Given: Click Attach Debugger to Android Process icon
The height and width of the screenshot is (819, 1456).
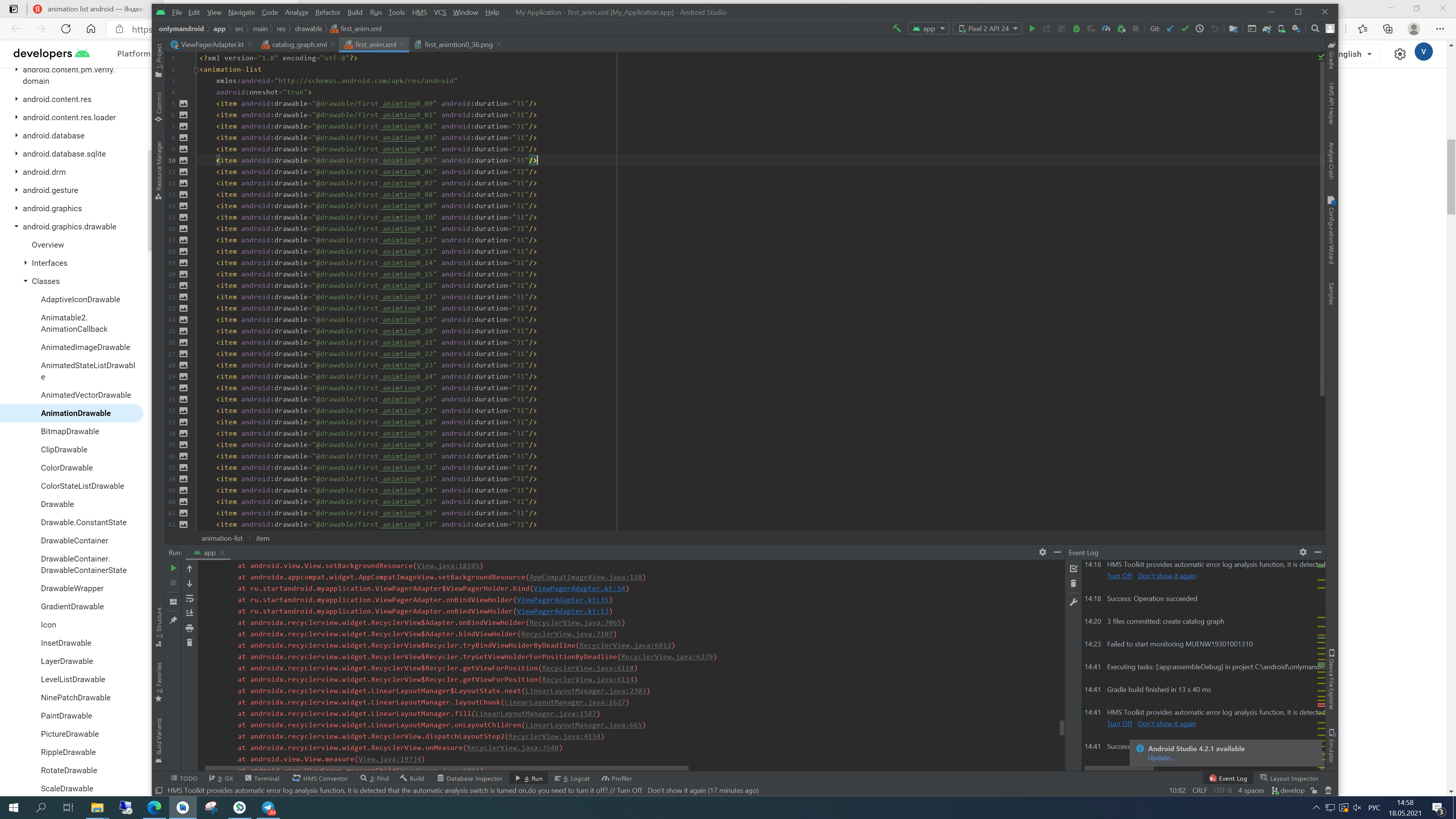Looking at the screenshot, I should click(x=1122, y=28).
